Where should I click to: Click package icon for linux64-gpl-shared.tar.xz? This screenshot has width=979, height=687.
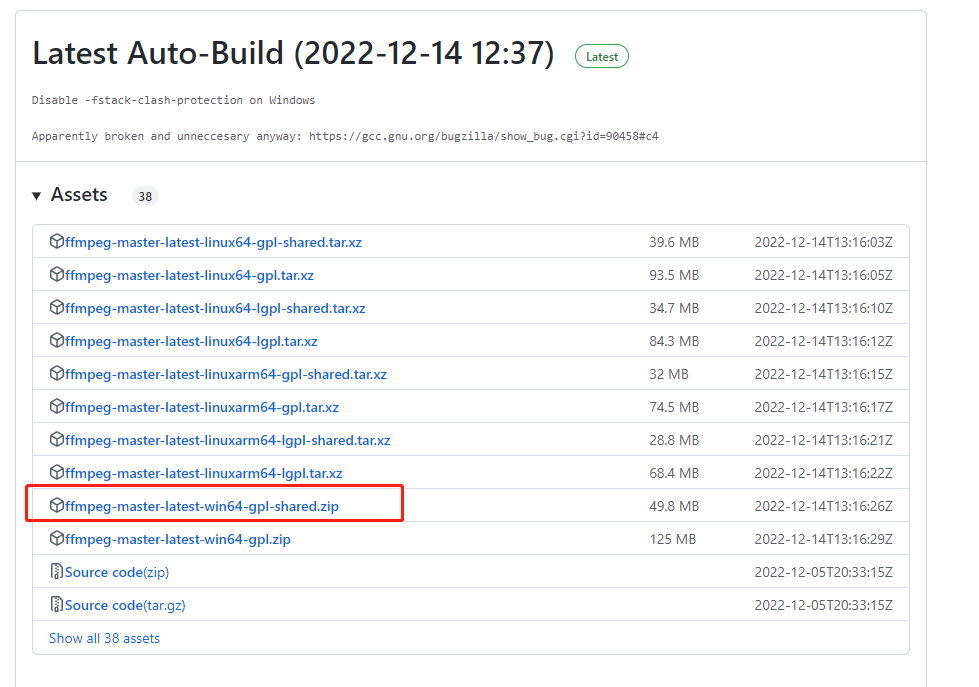point(57,241)
